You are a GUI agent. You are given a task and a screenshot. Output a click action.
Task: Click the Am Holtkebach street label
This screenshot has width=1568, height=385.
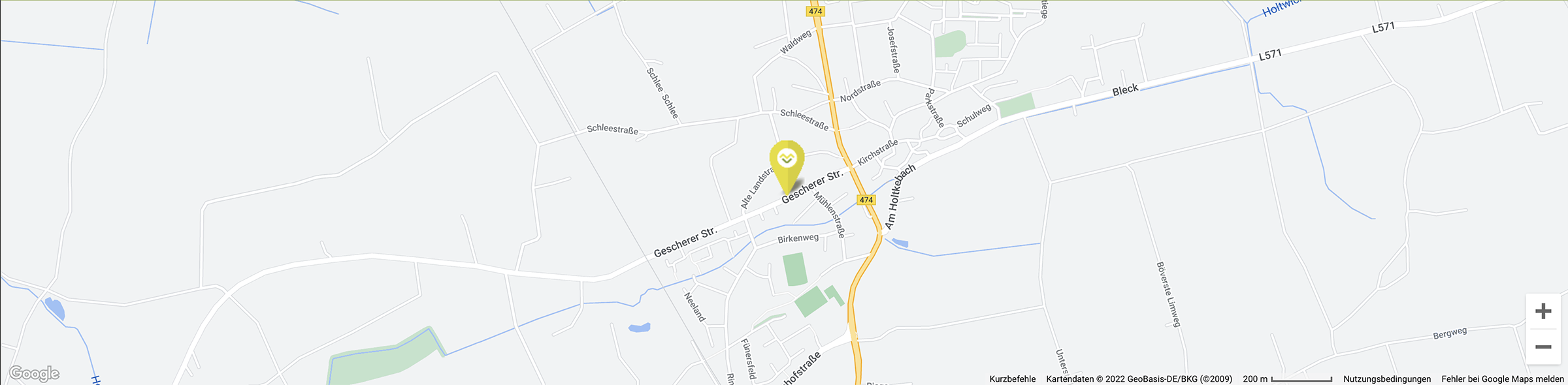(900, 196)
